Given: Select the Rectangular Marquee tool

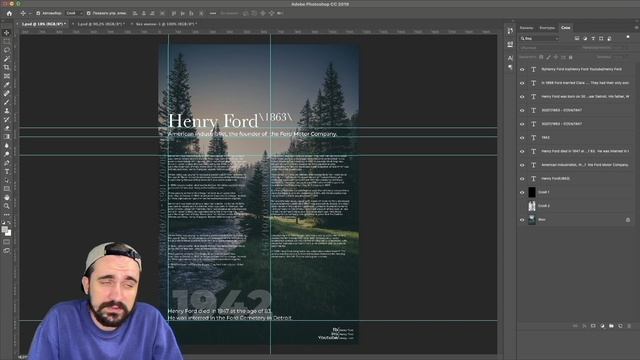Looking at the screenshot, I should [x=7, y=41].
